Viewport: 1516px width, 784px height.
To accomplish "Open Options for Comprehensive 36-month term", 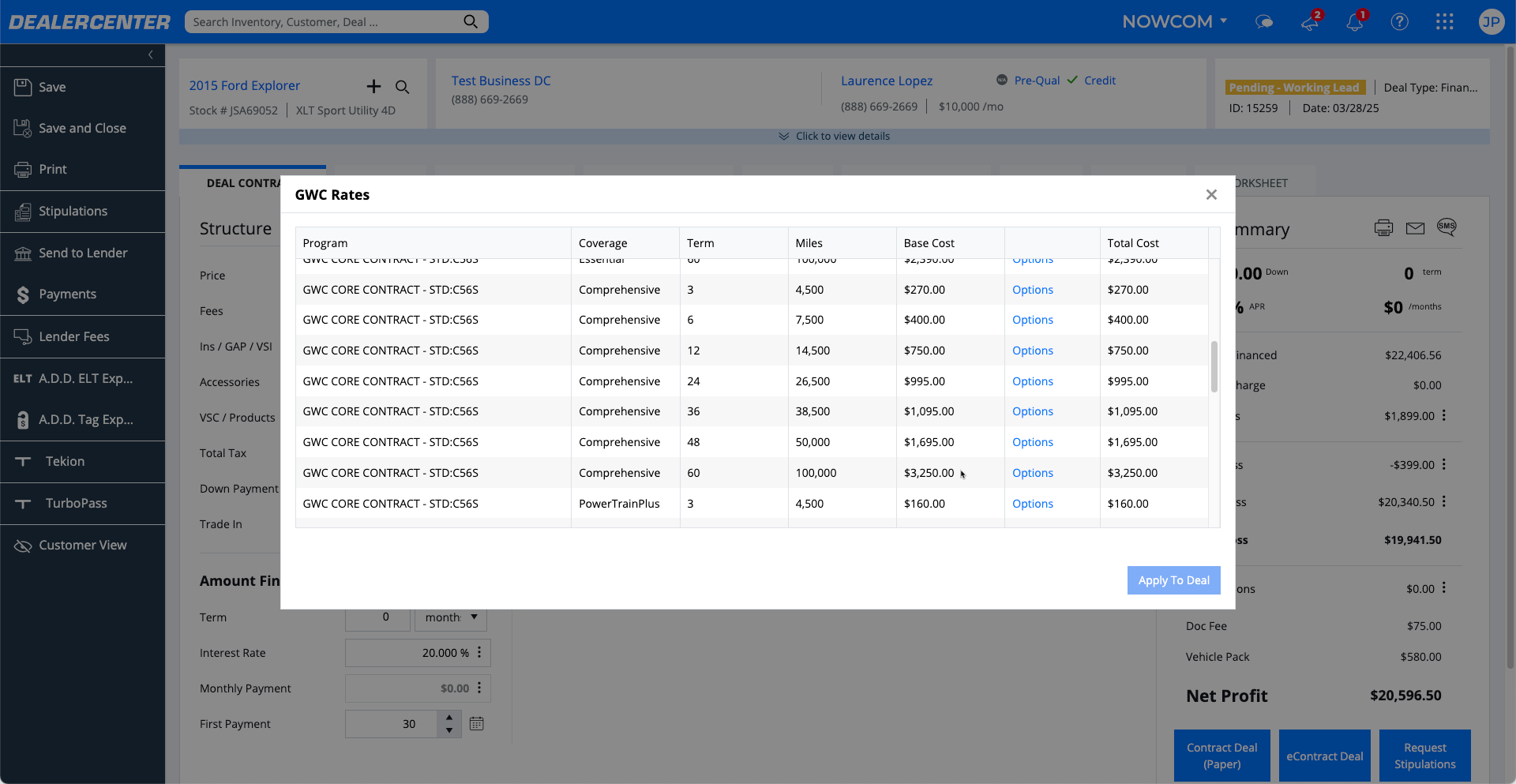I will (x=1032, y=411).
